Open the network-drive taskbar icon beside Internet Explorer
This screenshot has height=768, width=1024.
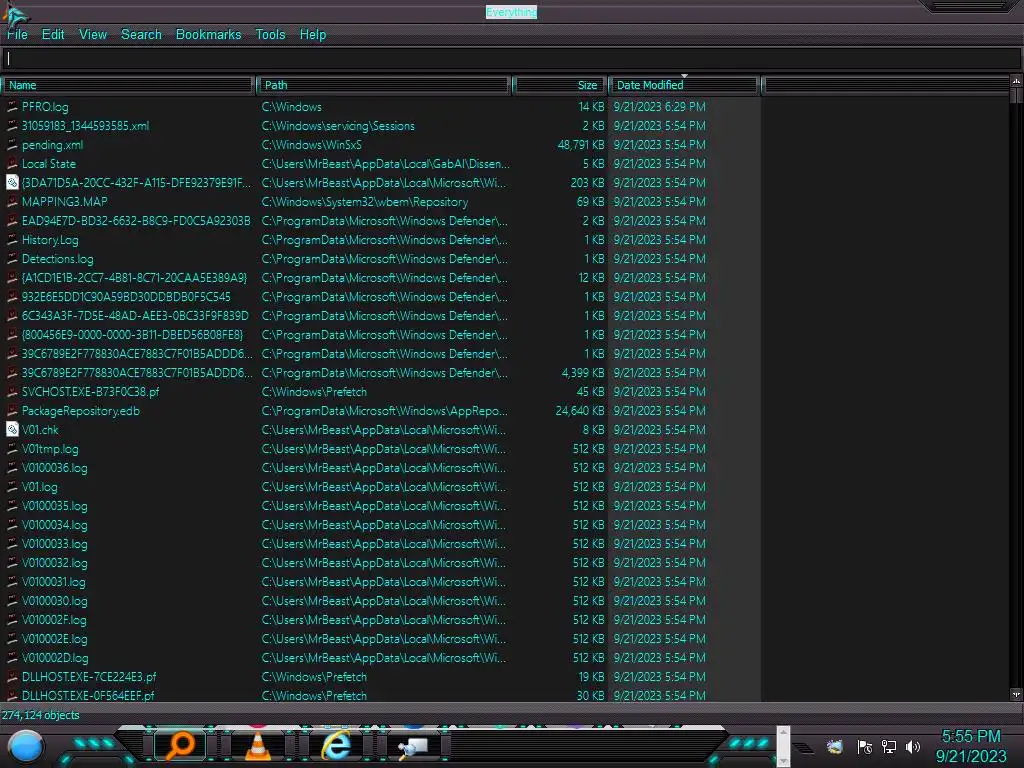pos(413,746)
